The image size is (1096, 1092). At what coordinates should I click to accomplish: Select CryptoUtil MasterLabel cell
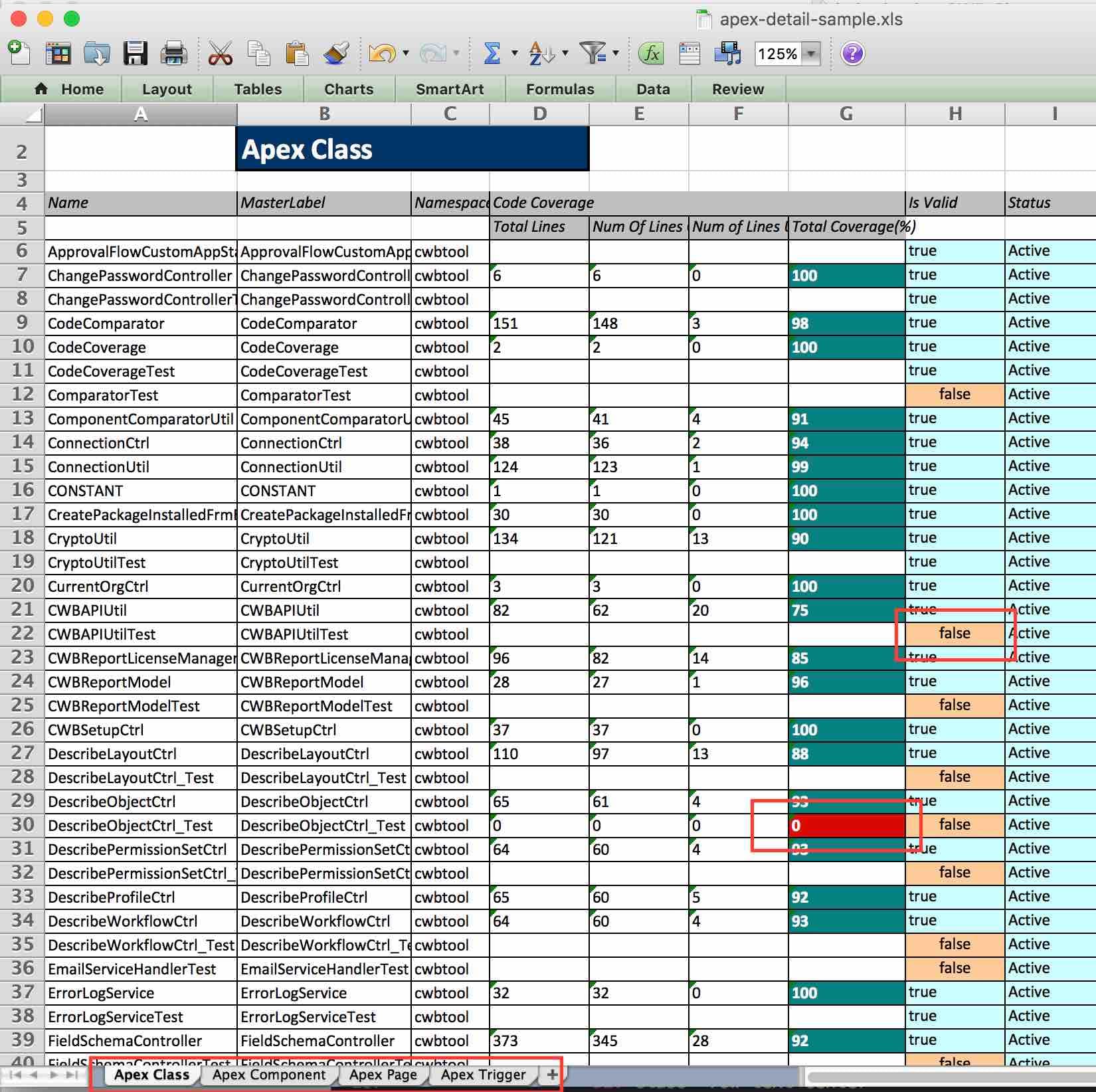pyautogui.click(x=323, y=539)
